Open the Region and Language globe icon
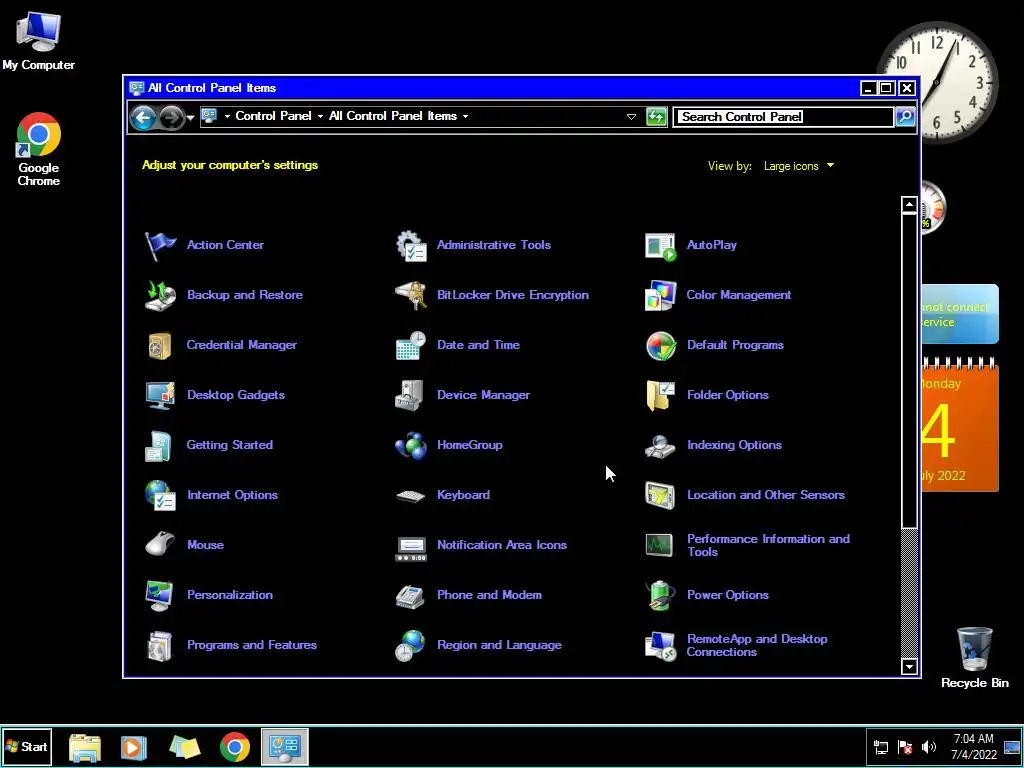 [411, 645]
